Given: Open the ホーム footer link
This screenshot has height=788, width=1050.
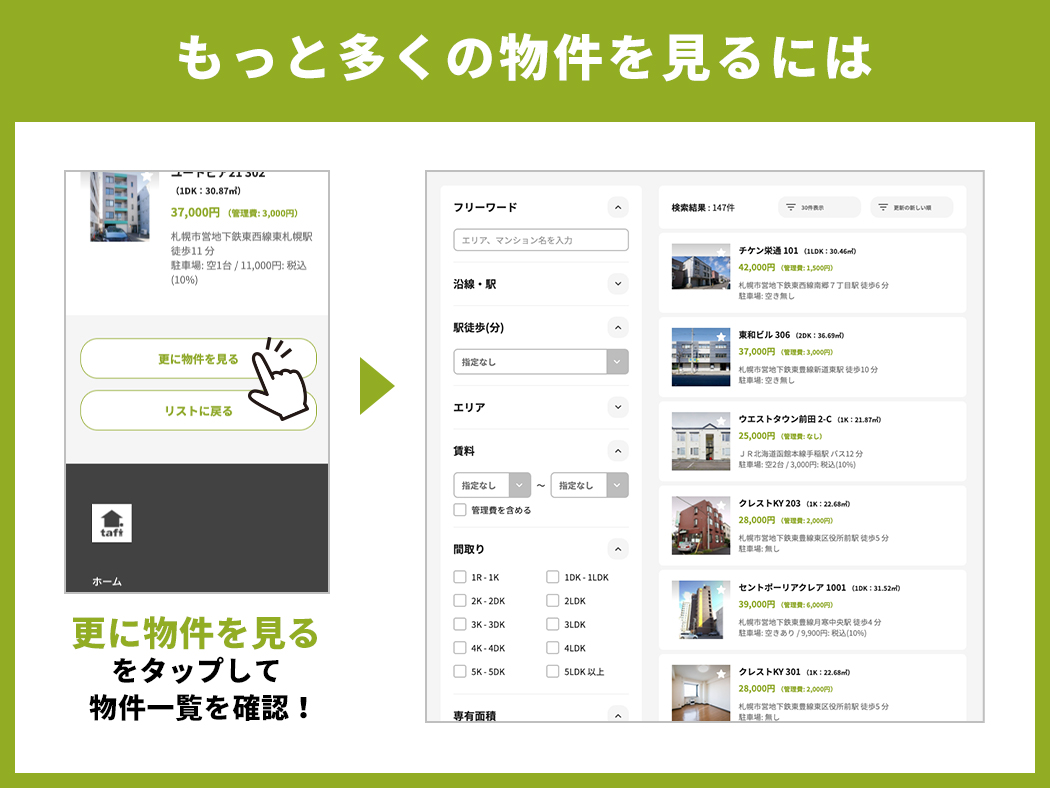Looking at the screenshot, I should [107, 582].
